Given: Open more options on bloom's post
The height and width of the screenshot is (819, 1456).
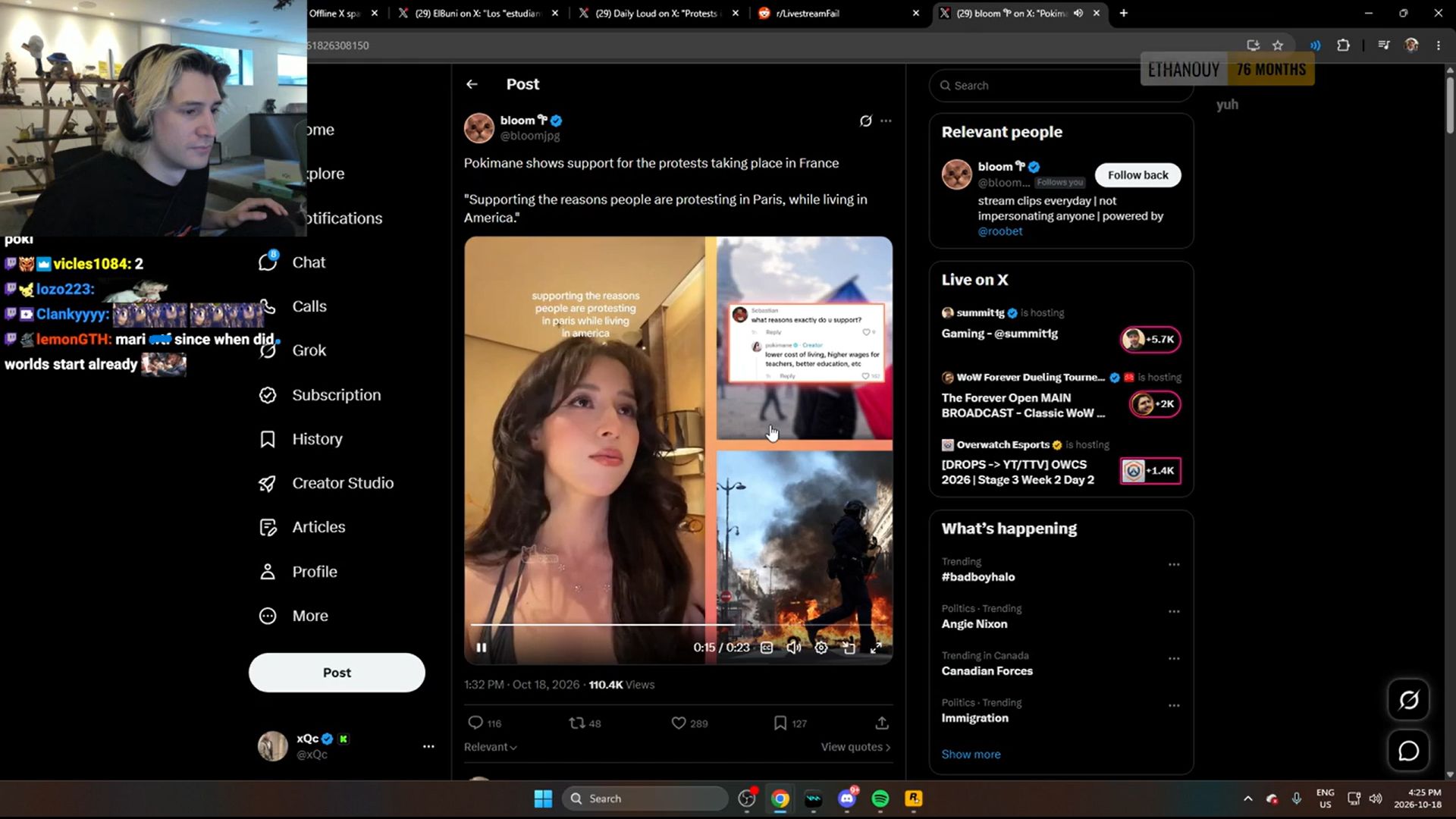Looking at the screenshot, I should click(x=886, y=121).
